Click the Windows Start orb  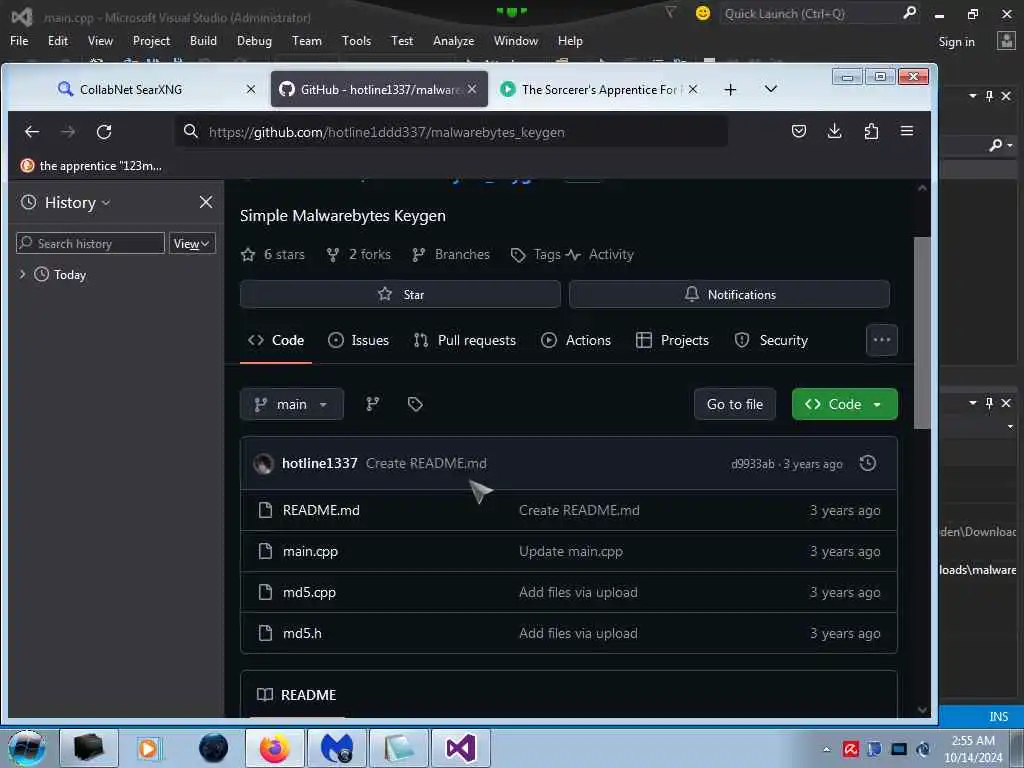click(x=27, y=748)
